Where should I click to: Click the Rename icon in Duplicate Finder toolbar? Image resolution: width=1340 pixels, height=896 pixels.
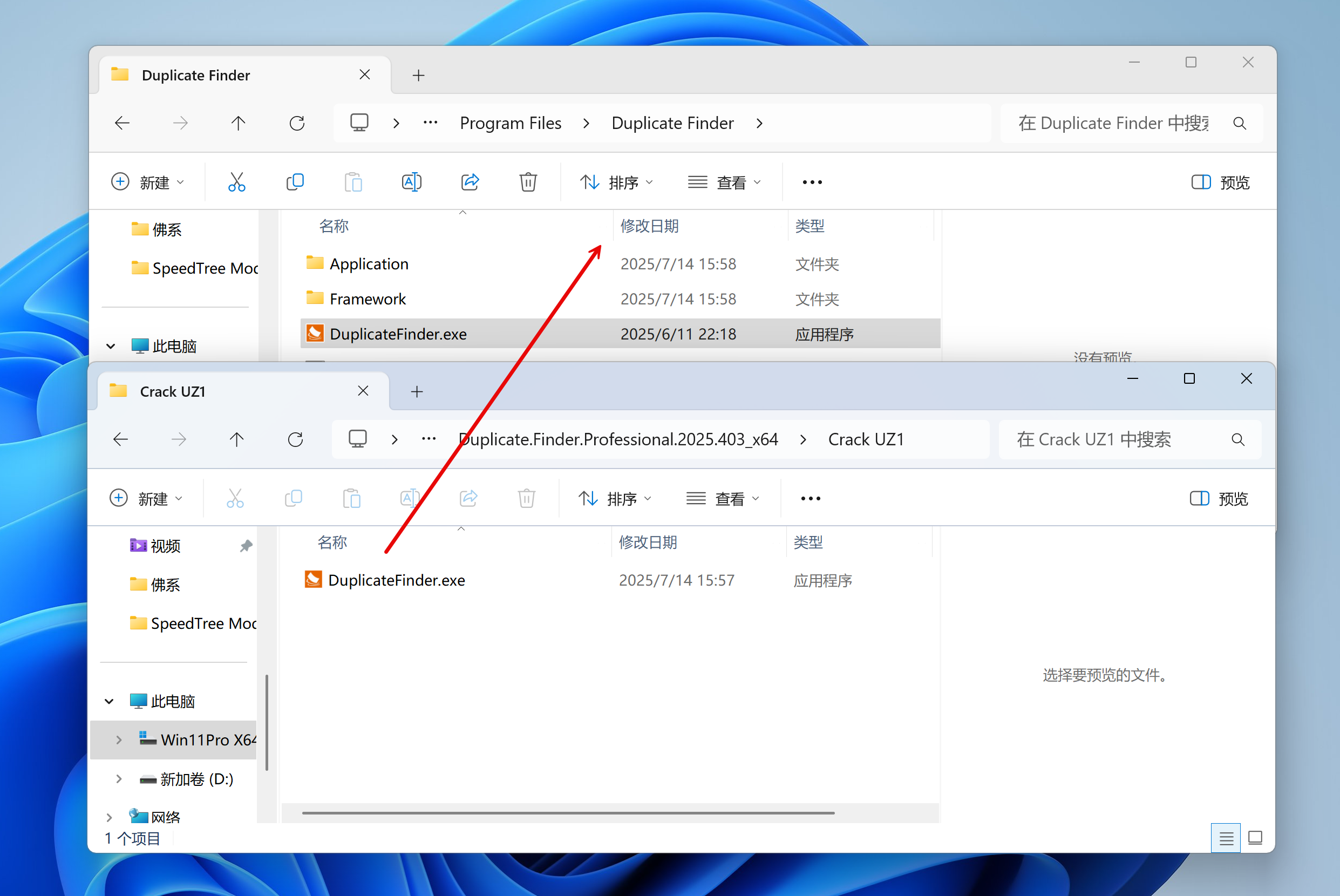point(411,182)
